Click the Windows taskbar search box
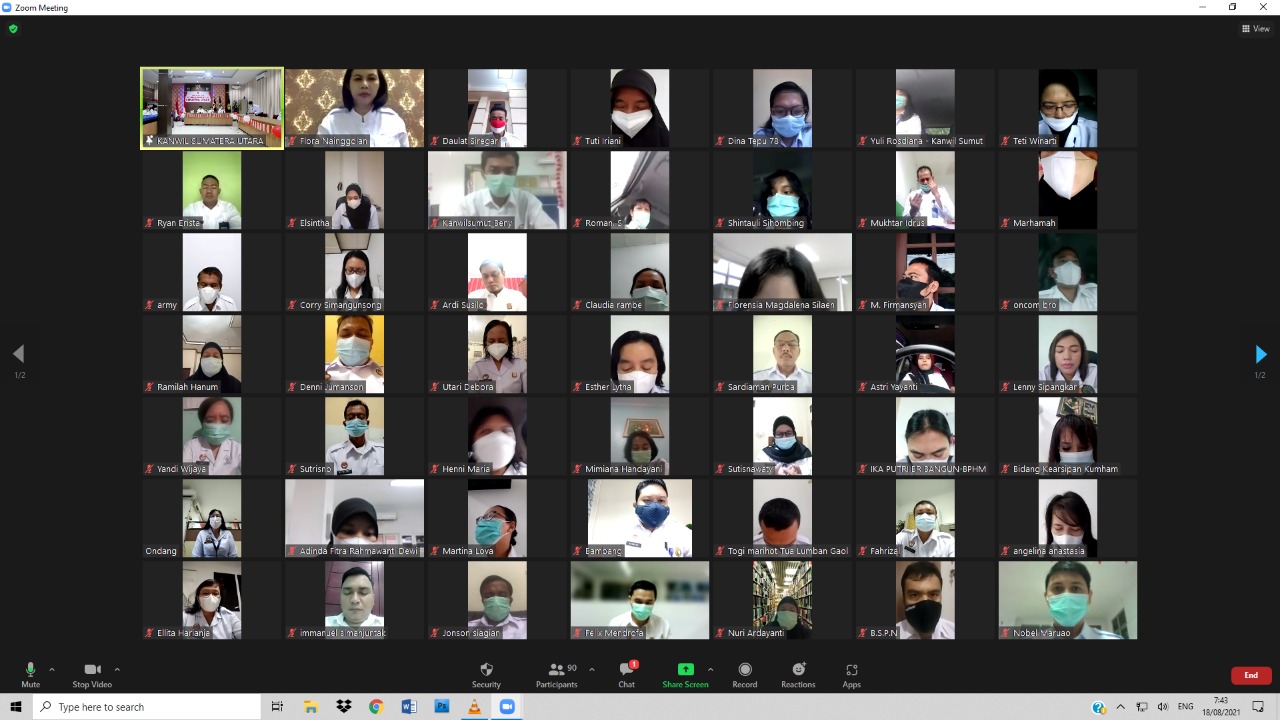 148,707
